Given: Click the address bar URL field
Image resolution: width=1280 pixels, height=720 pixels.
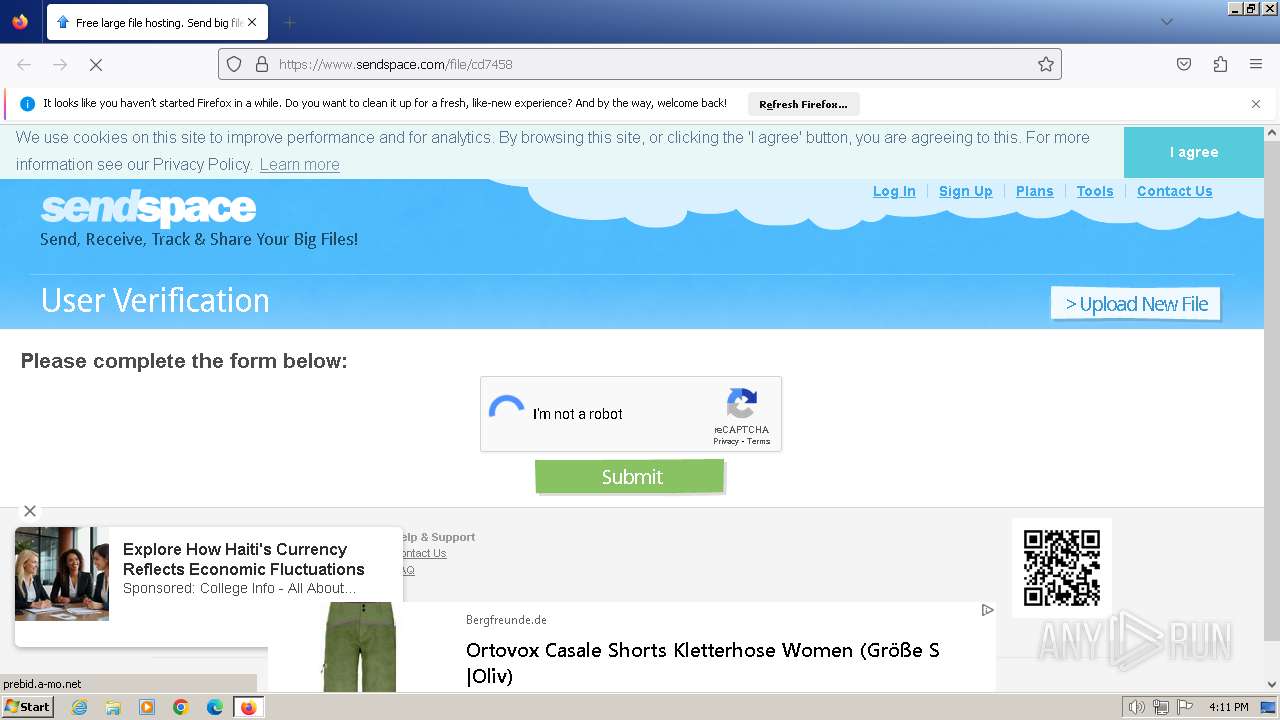Looking at the screenshot, I should [x=640, y=64].
